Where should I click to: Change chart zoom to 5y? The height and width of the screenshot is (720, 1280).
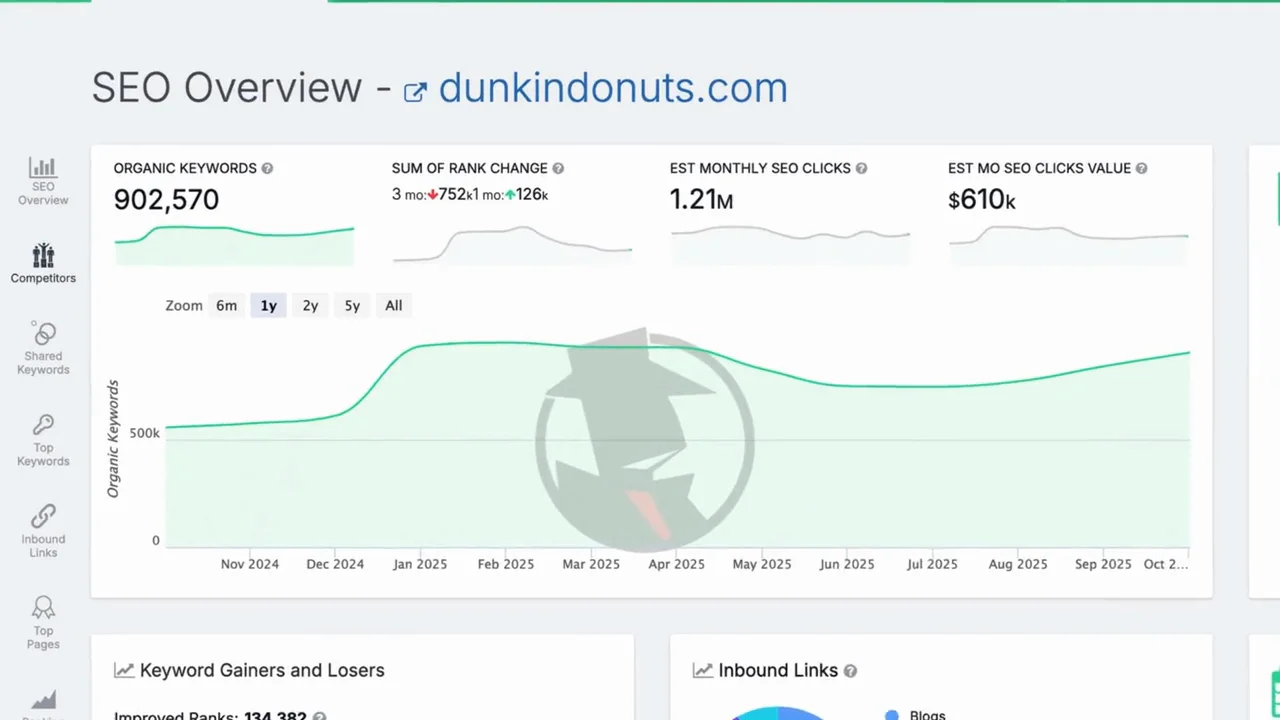pos(352,306)
